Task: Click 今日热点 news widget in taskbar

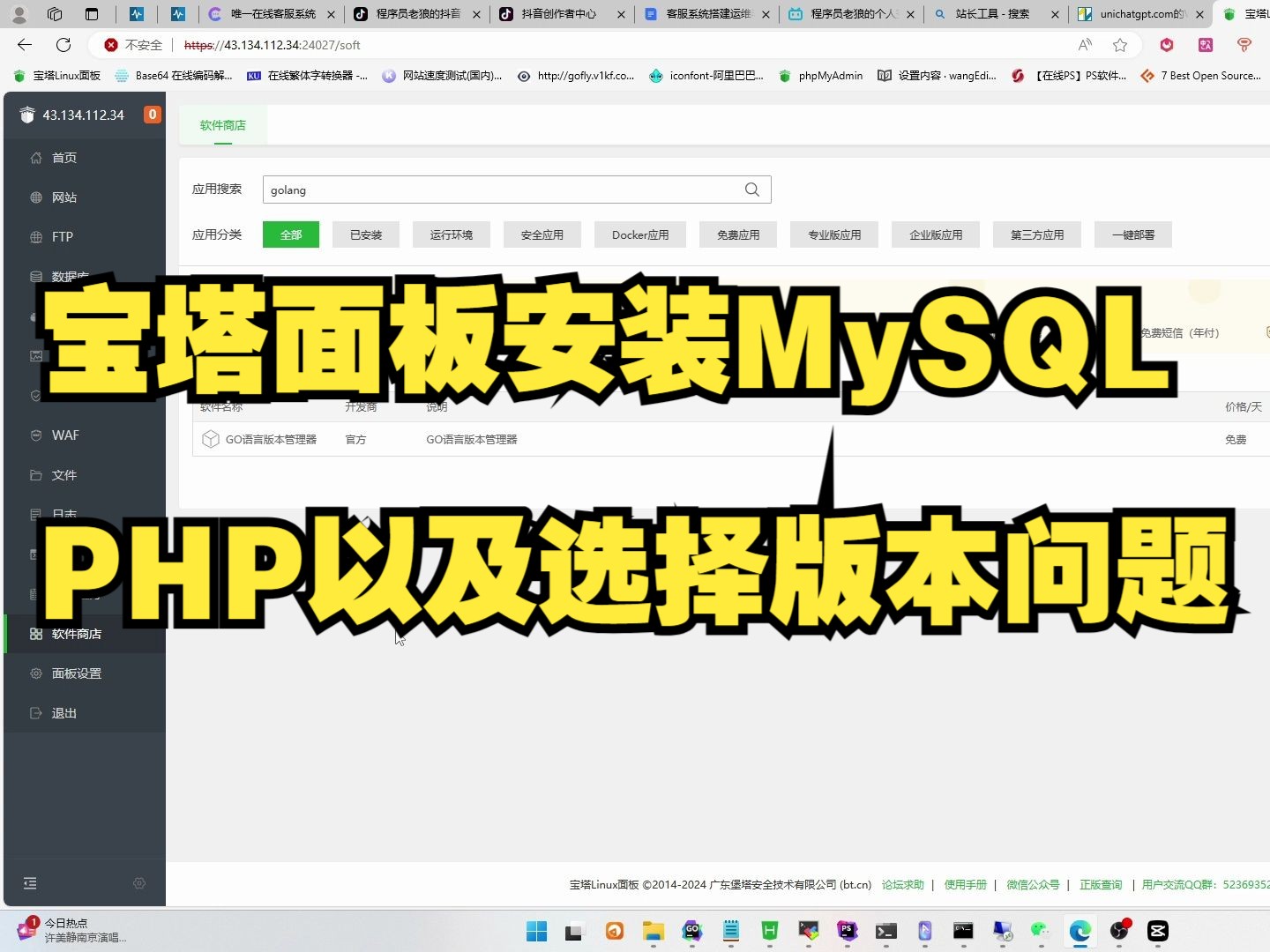Action: (72, 930)
